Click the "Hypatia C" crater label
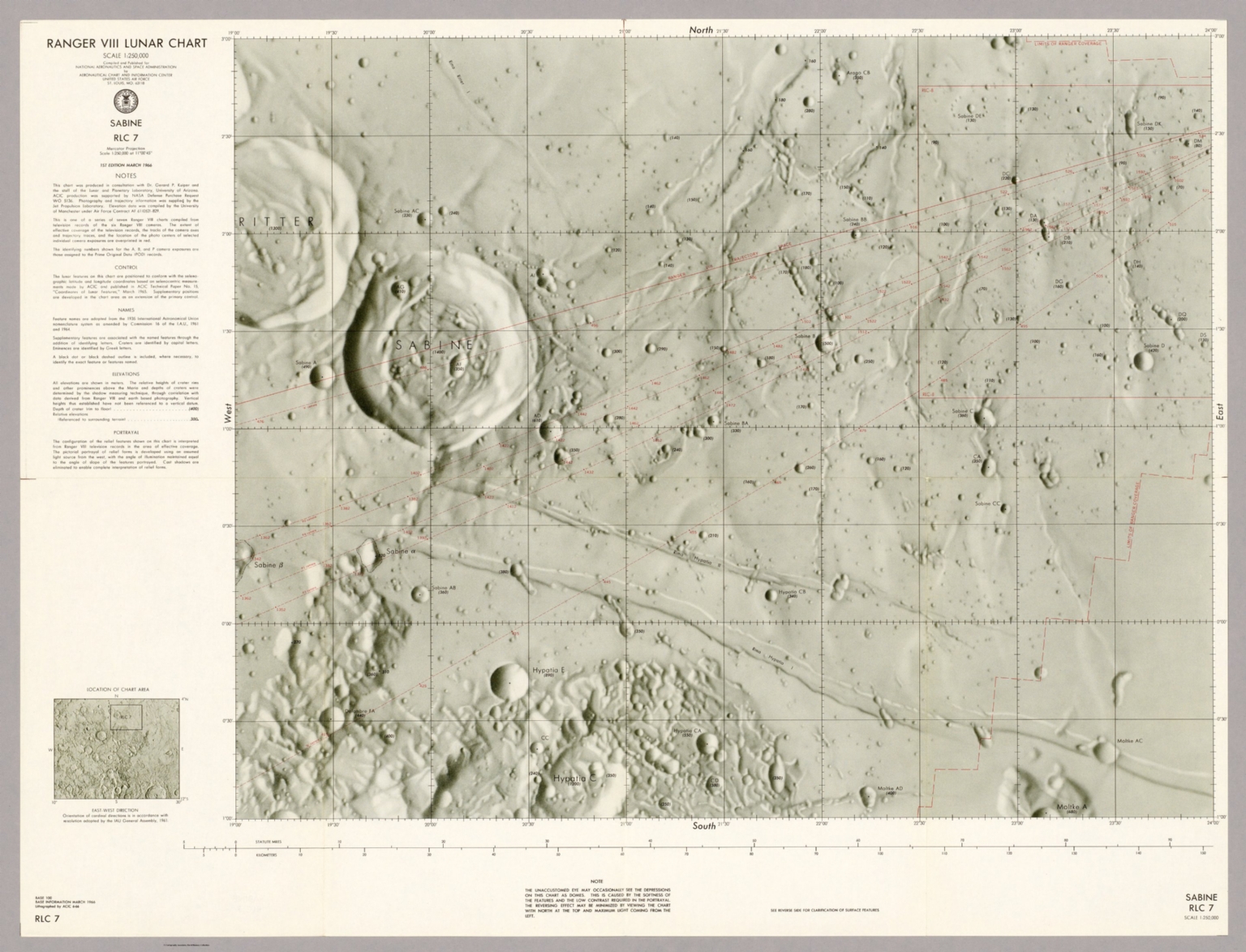 tap(574, 778)
